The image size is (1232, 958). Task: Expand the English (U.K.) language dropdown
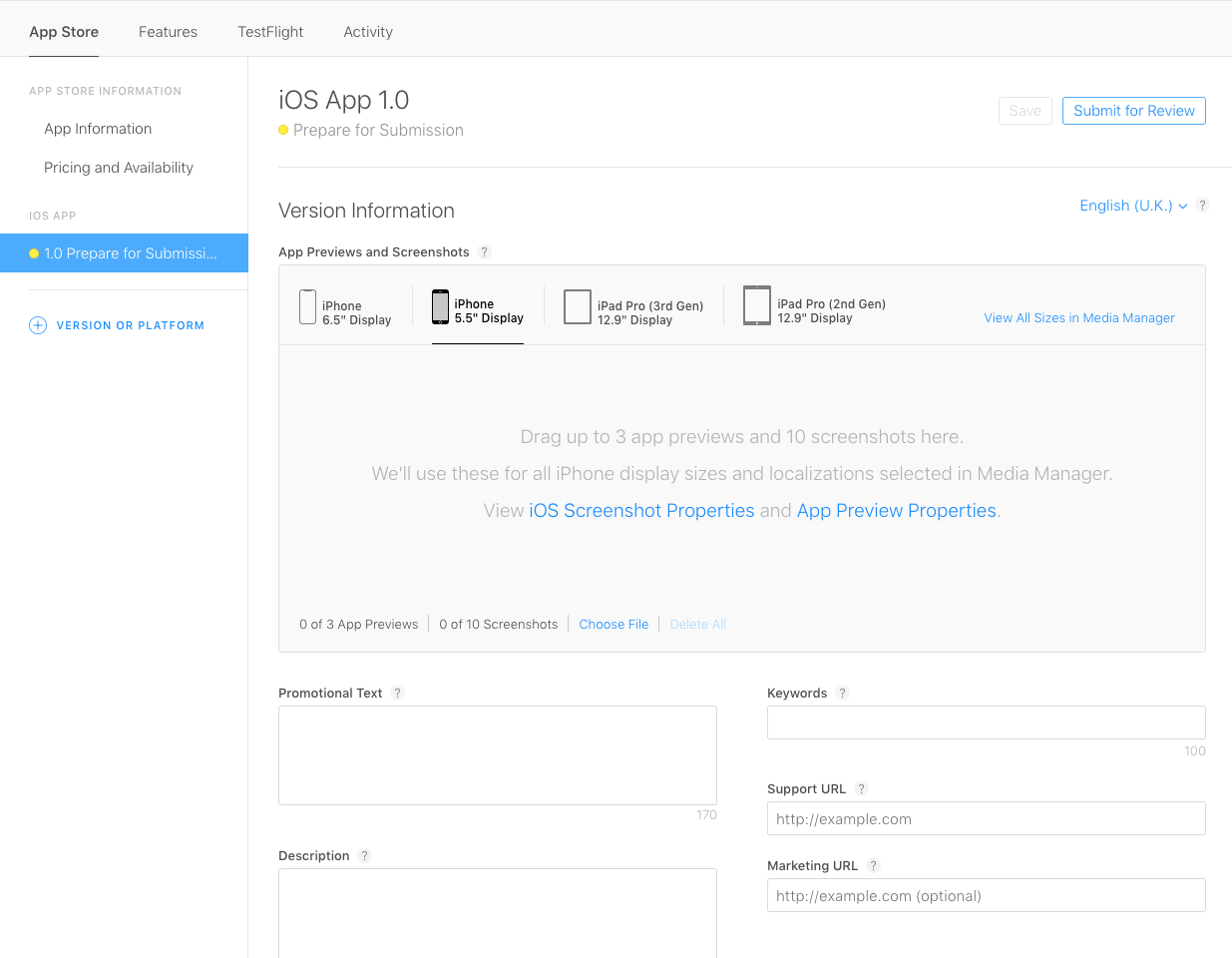(x=1133, y=206)
